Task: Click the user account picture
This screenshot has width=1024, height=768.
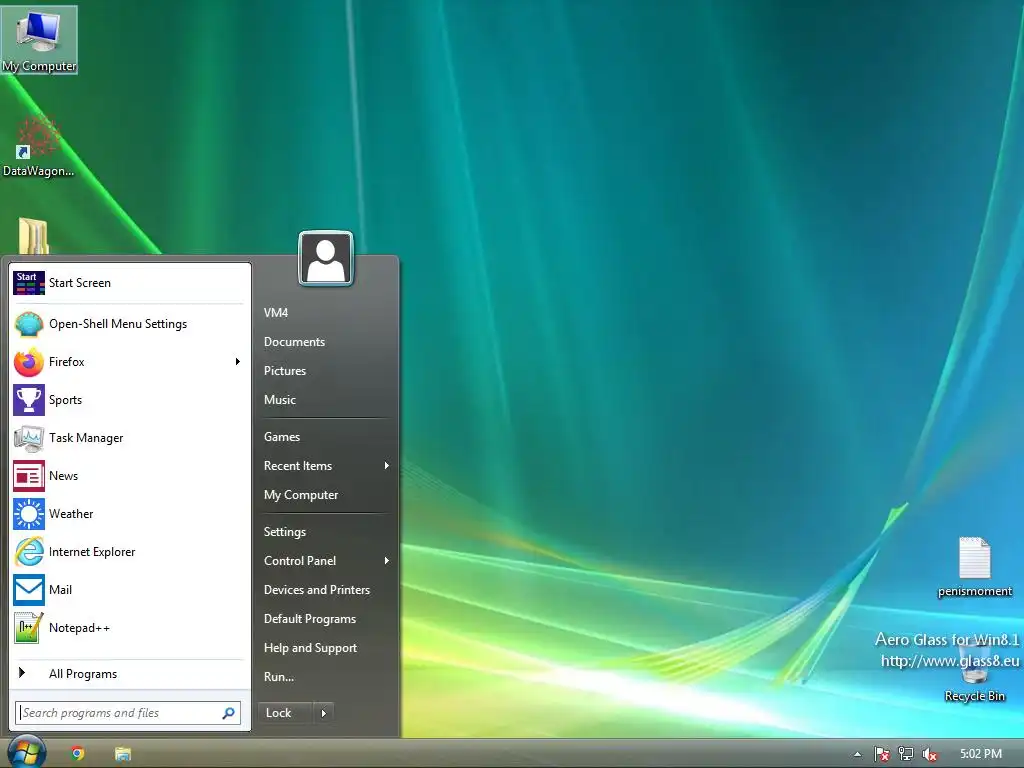Action: point(326,259)
